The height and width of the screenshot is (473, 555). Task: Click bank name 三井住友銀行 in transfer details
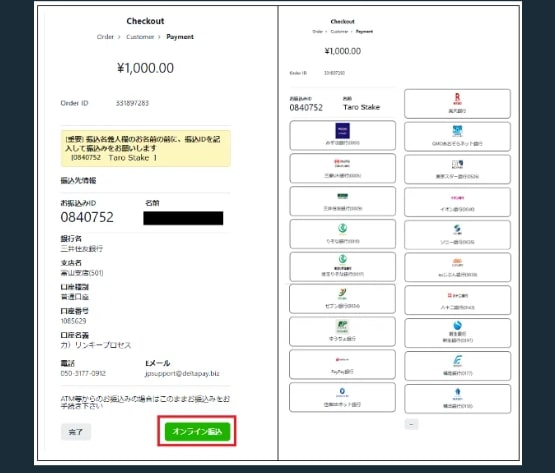[x=82, y=249]
